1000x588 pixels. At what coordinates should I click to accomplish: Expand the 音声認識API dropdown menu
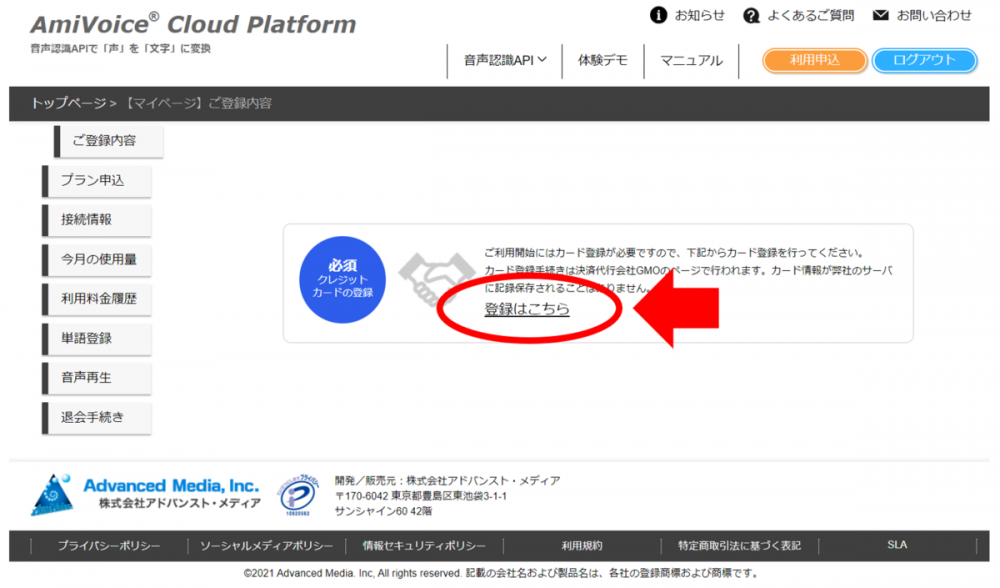(x=505, y=61)
